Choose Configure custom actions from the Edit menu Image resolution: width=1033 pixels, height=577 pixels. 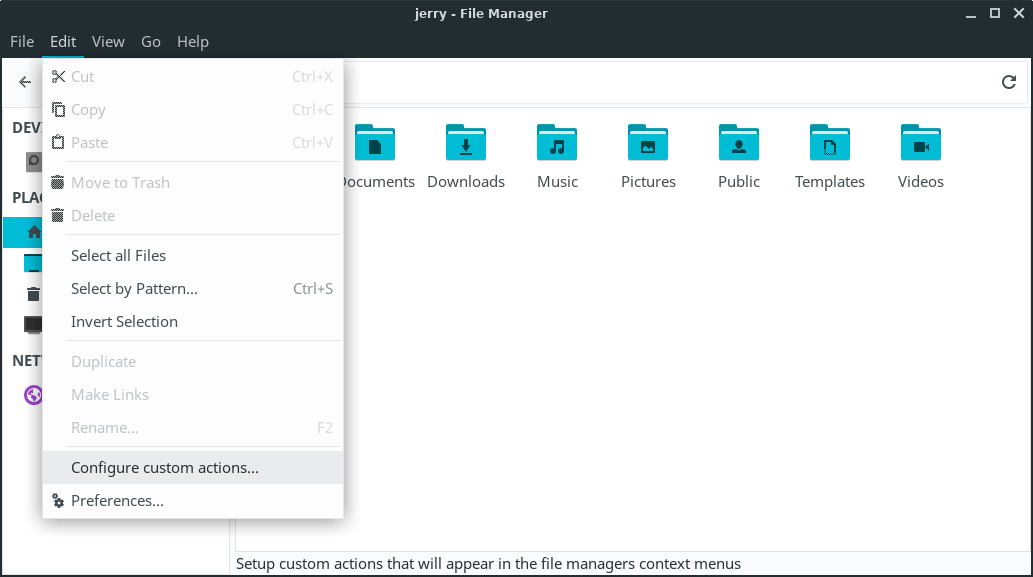click(x=165, y=467)
